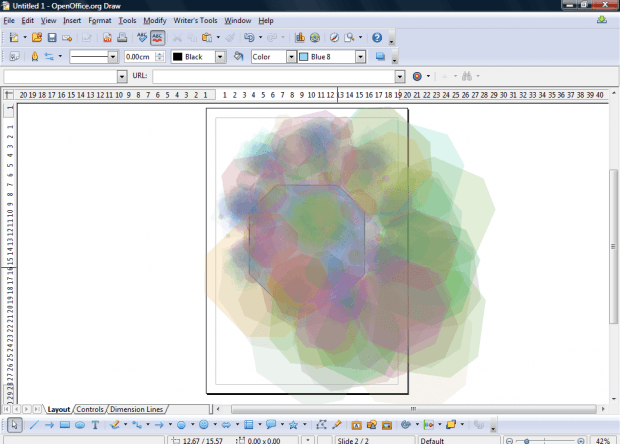Image resolution: width=620 pixels, height=444 pixels.
Task: Open the Modify menu
Action: [155, 20]
